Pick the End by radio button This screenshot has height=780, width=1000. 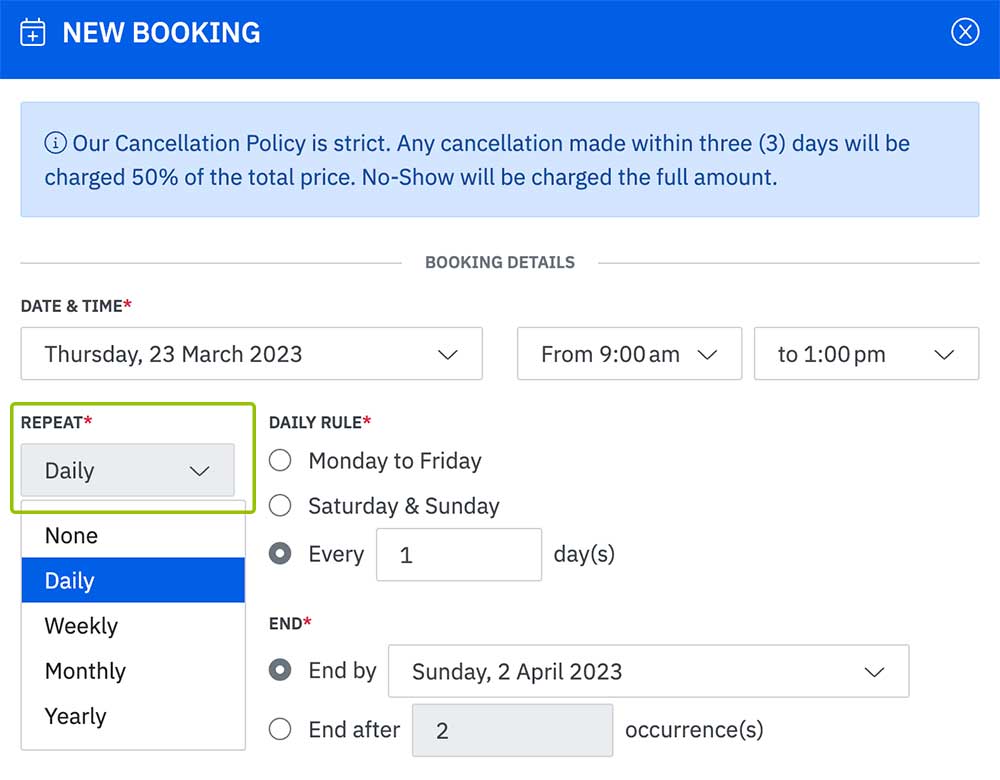[281, 670]
